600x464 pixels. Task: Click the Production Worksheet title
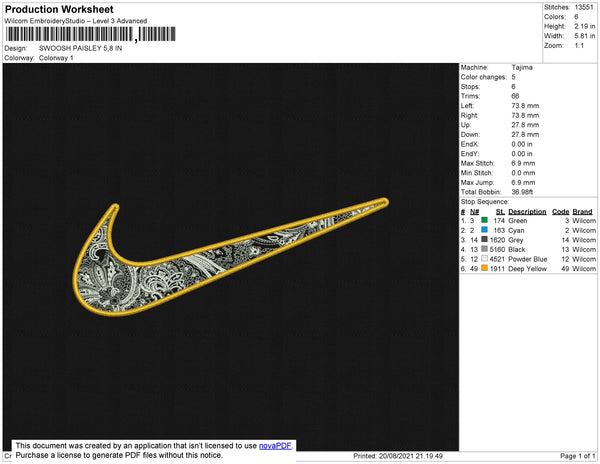pos(59,9)
